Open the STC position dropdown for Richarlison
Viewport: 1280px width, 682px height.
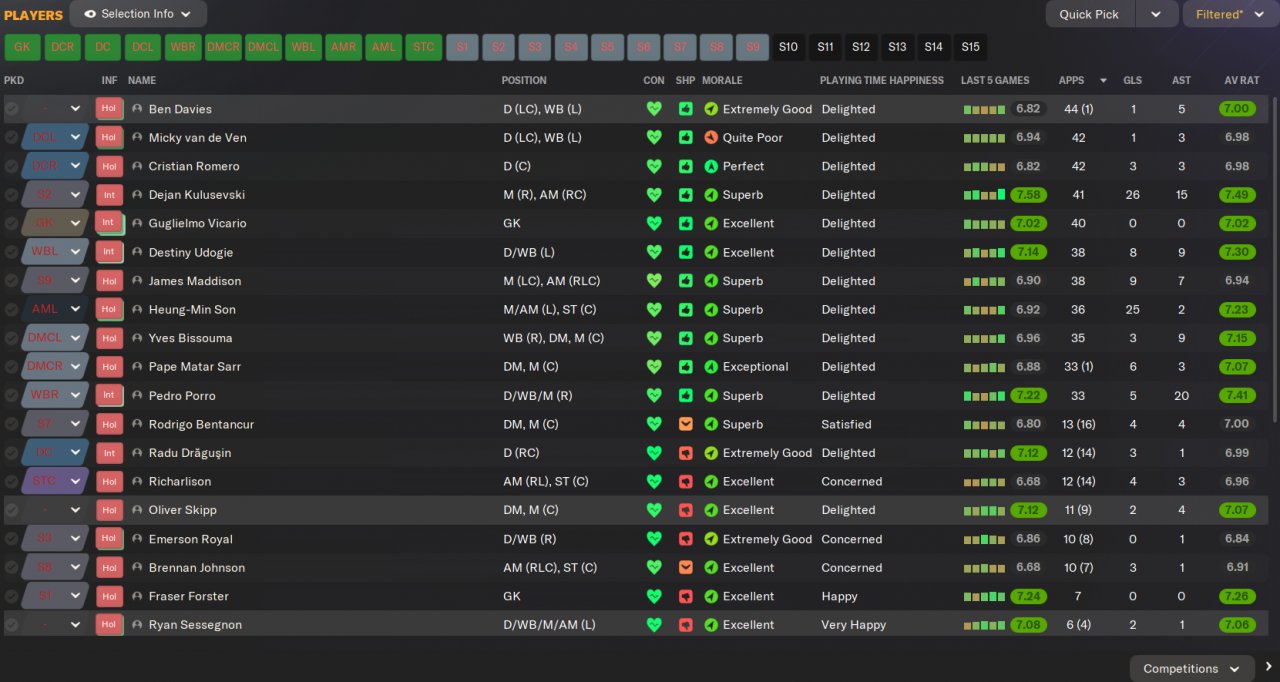(x=75, y=481)
